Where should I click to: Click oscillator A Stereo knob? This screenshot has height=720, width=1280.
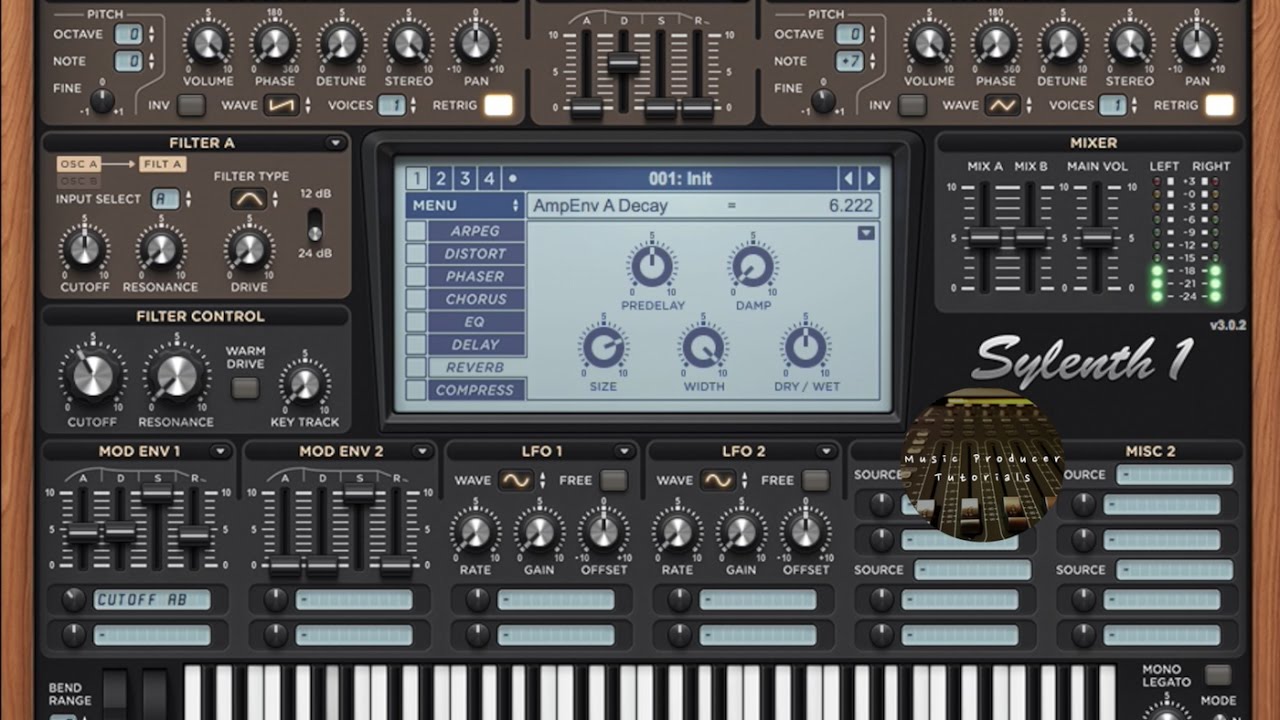point(408,44)
